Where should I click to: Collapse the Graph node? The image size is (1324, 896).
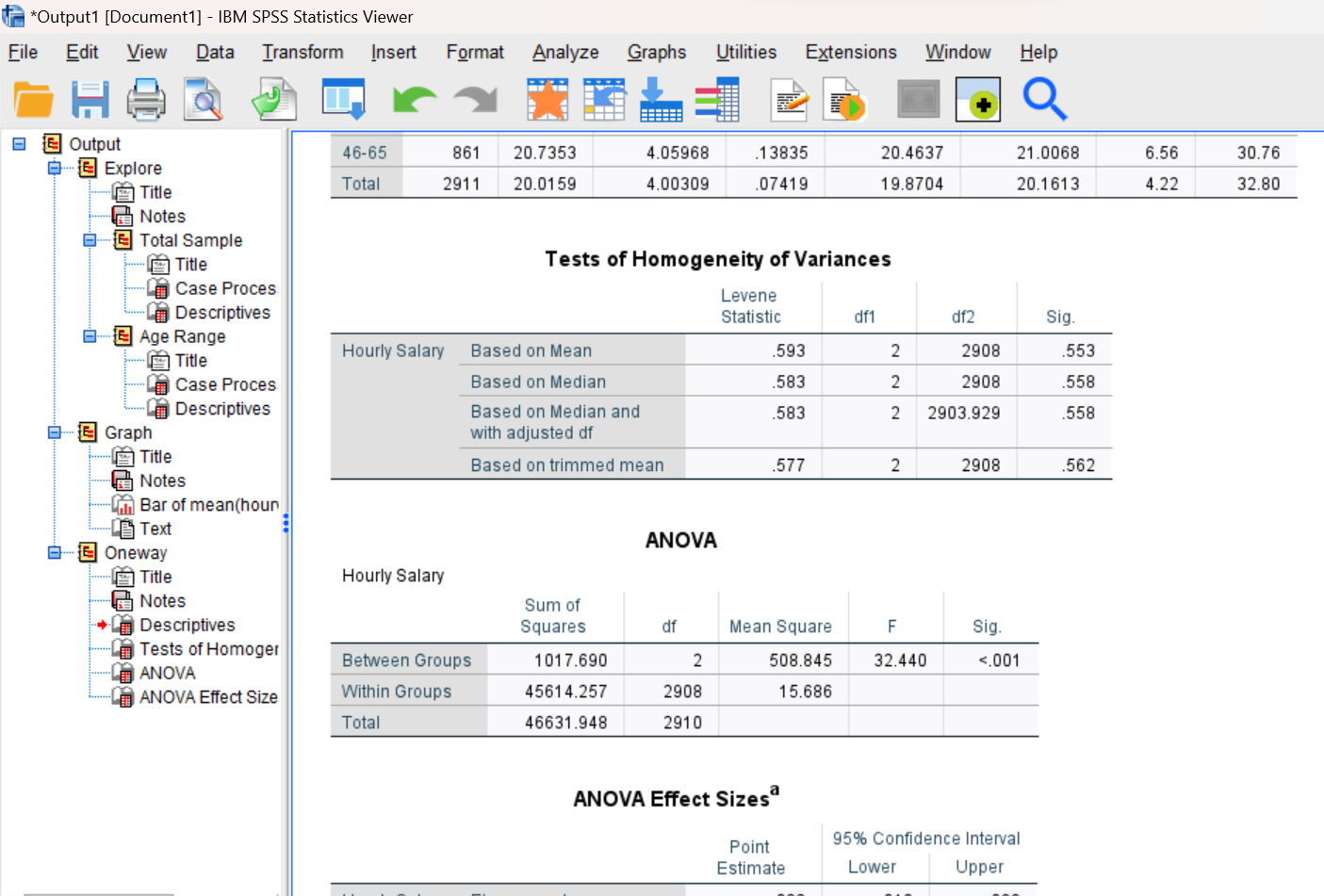pyautogui.click(x=55, y=432)
